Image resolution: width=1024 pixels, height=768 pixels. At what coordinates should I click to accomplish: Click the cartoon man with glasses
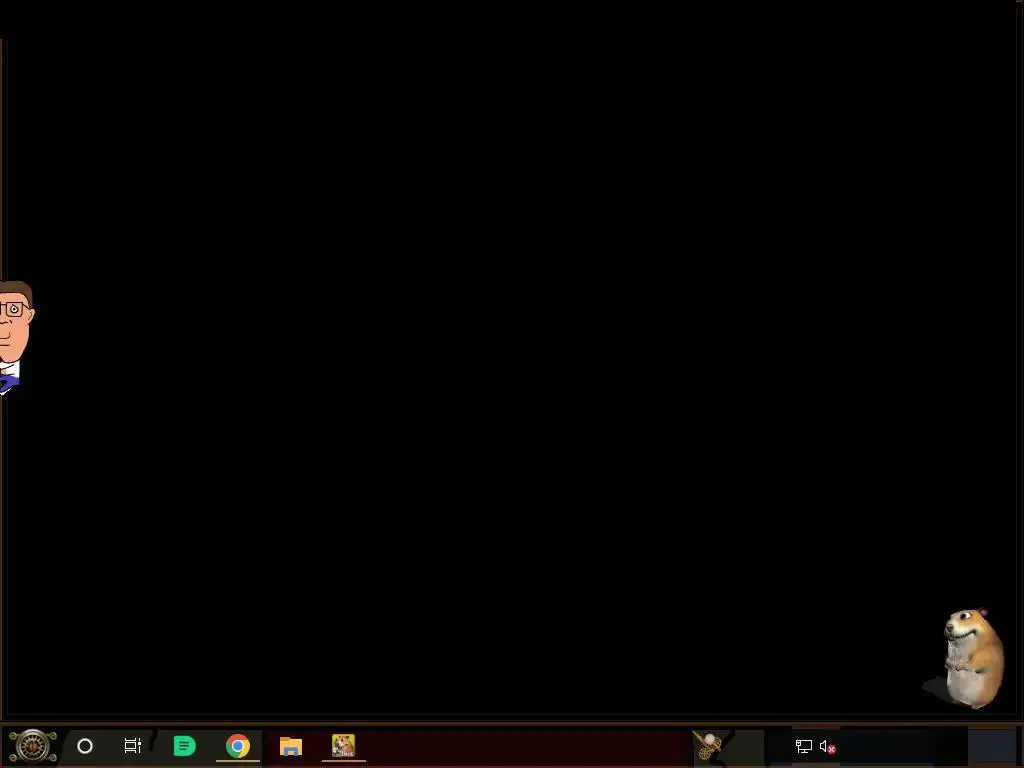coord(16,338)
